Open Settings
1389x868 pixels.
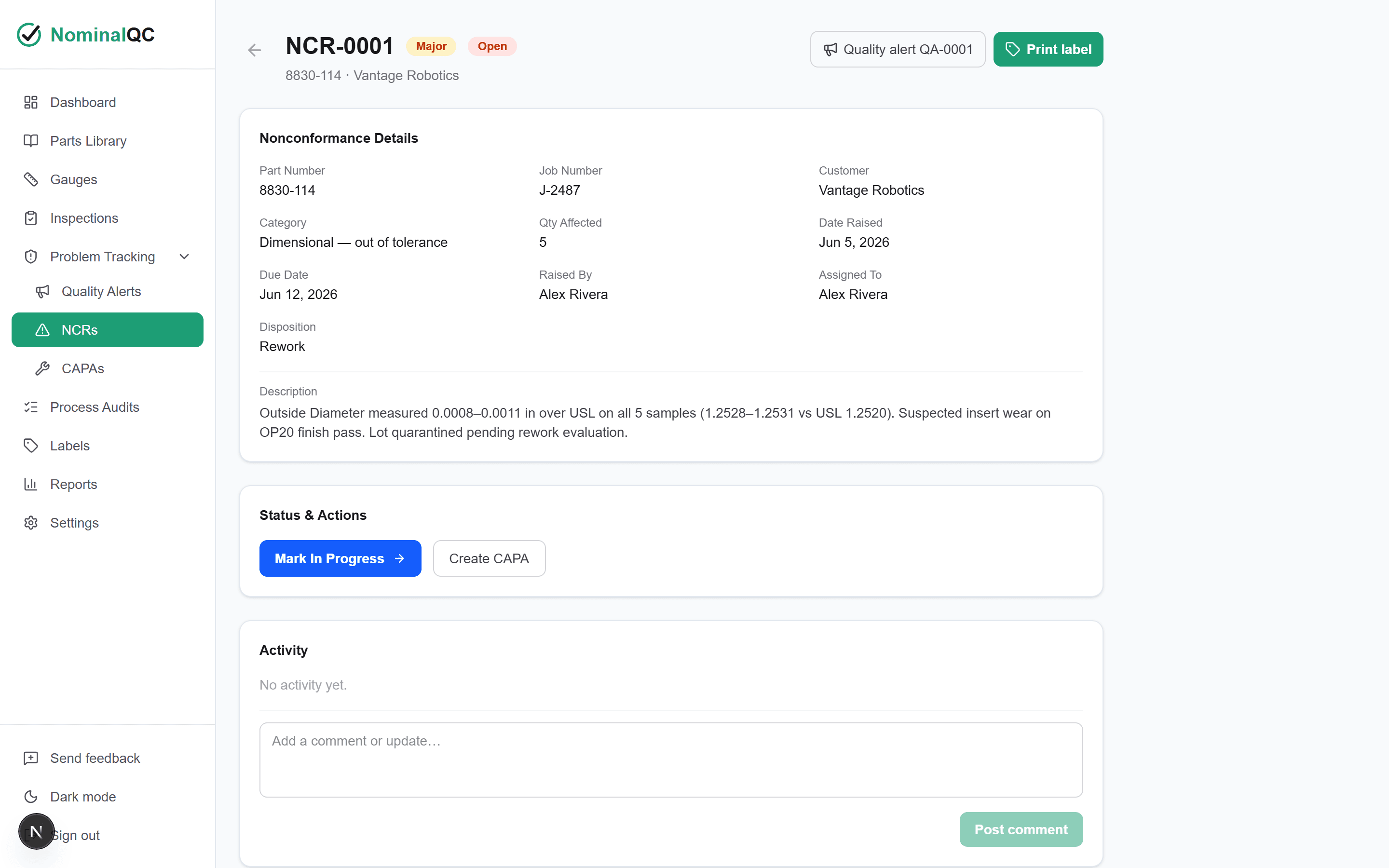pos(108,523)
